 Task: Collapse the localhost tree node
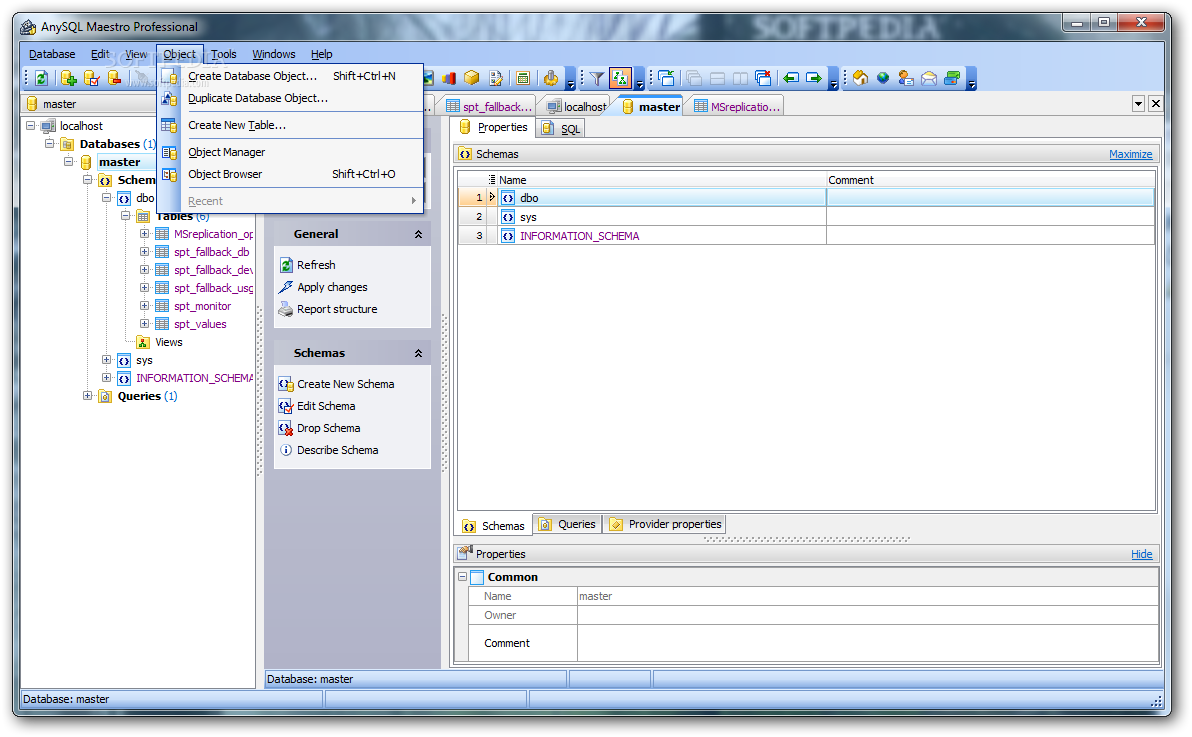coord(30,125)
